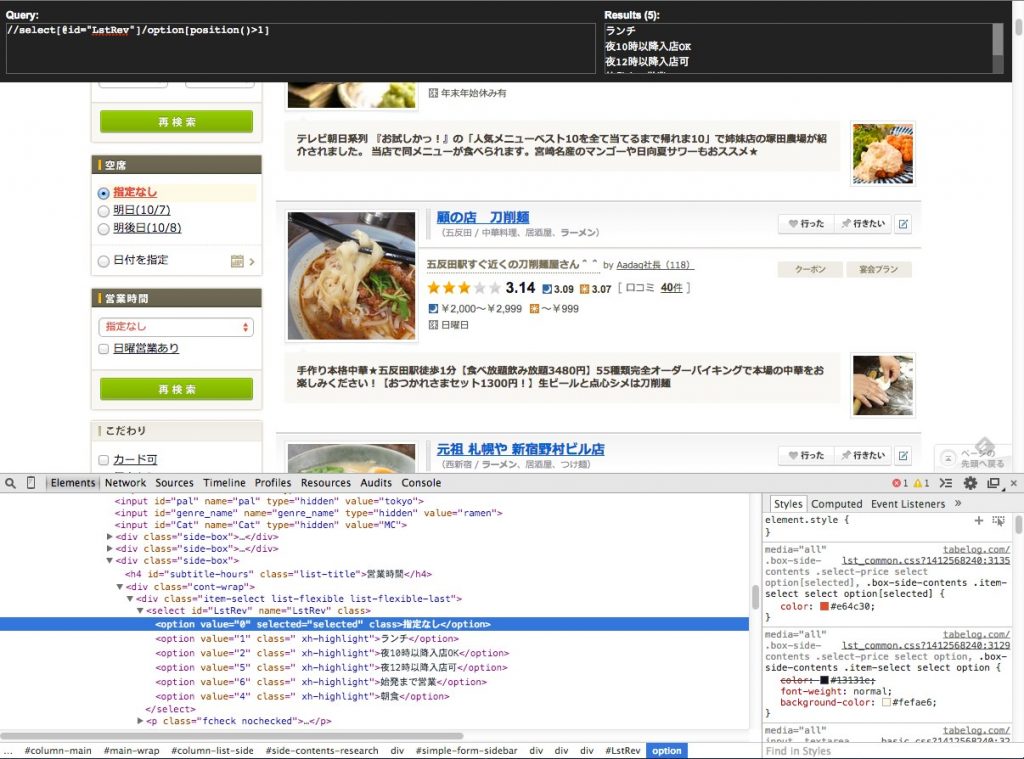The width and height of the screenshot is (1024, 759).
Task: Open the Sources tab
Action: click(x=174, y=483)
